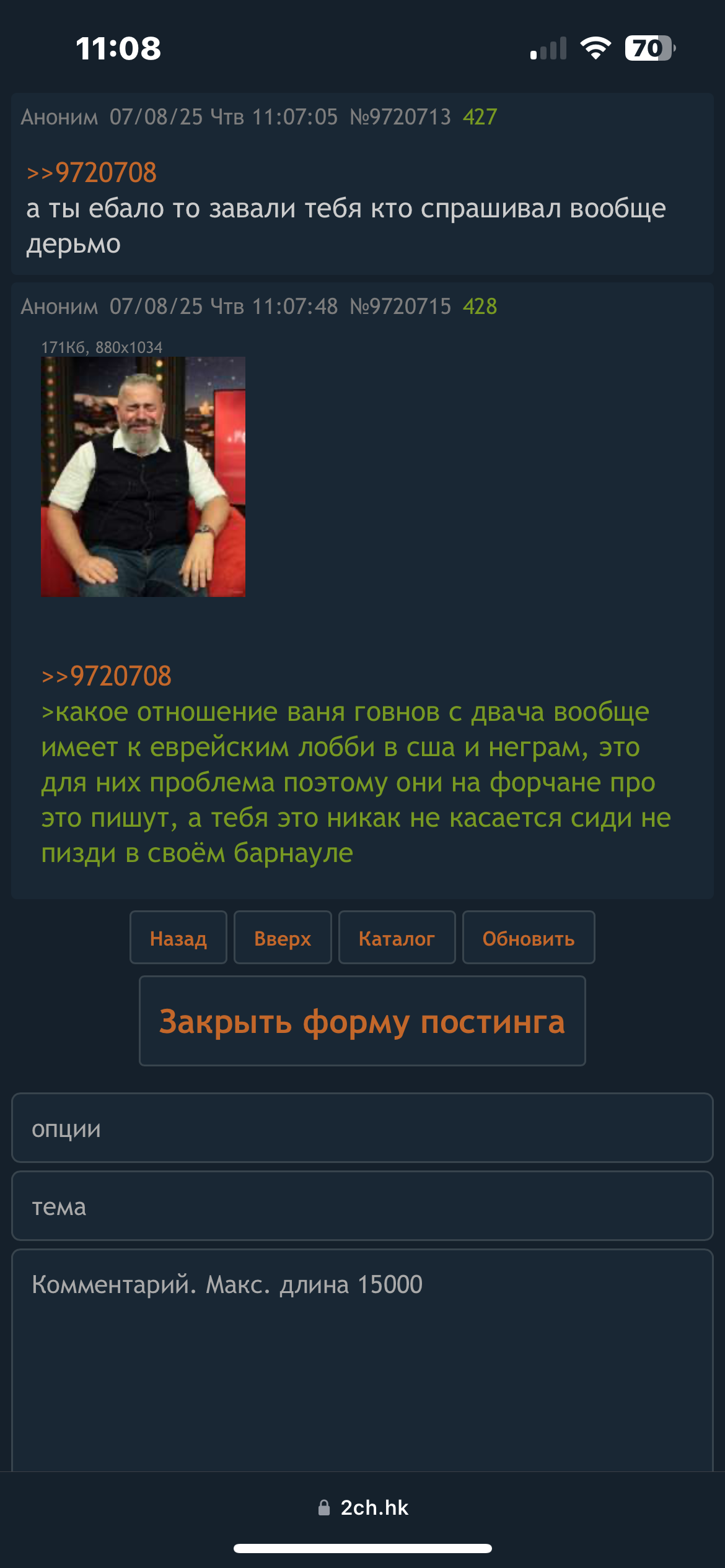This screenshot has width=725, height=1568.
Task: Focus the тема input field
Action: pos(362,1206)
